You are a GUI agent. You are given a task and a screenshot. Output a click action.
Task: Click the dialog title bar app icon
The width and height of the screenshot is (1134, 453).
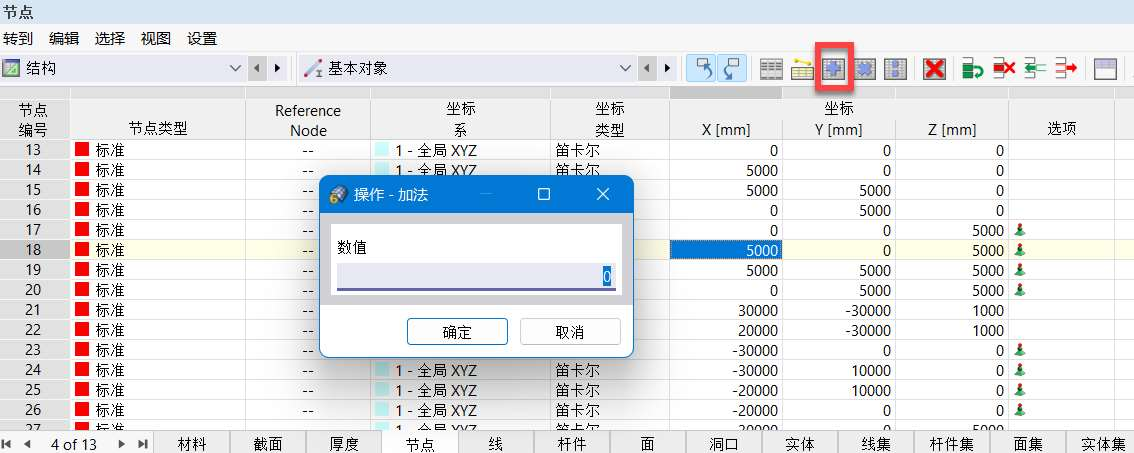click(338, 195)
